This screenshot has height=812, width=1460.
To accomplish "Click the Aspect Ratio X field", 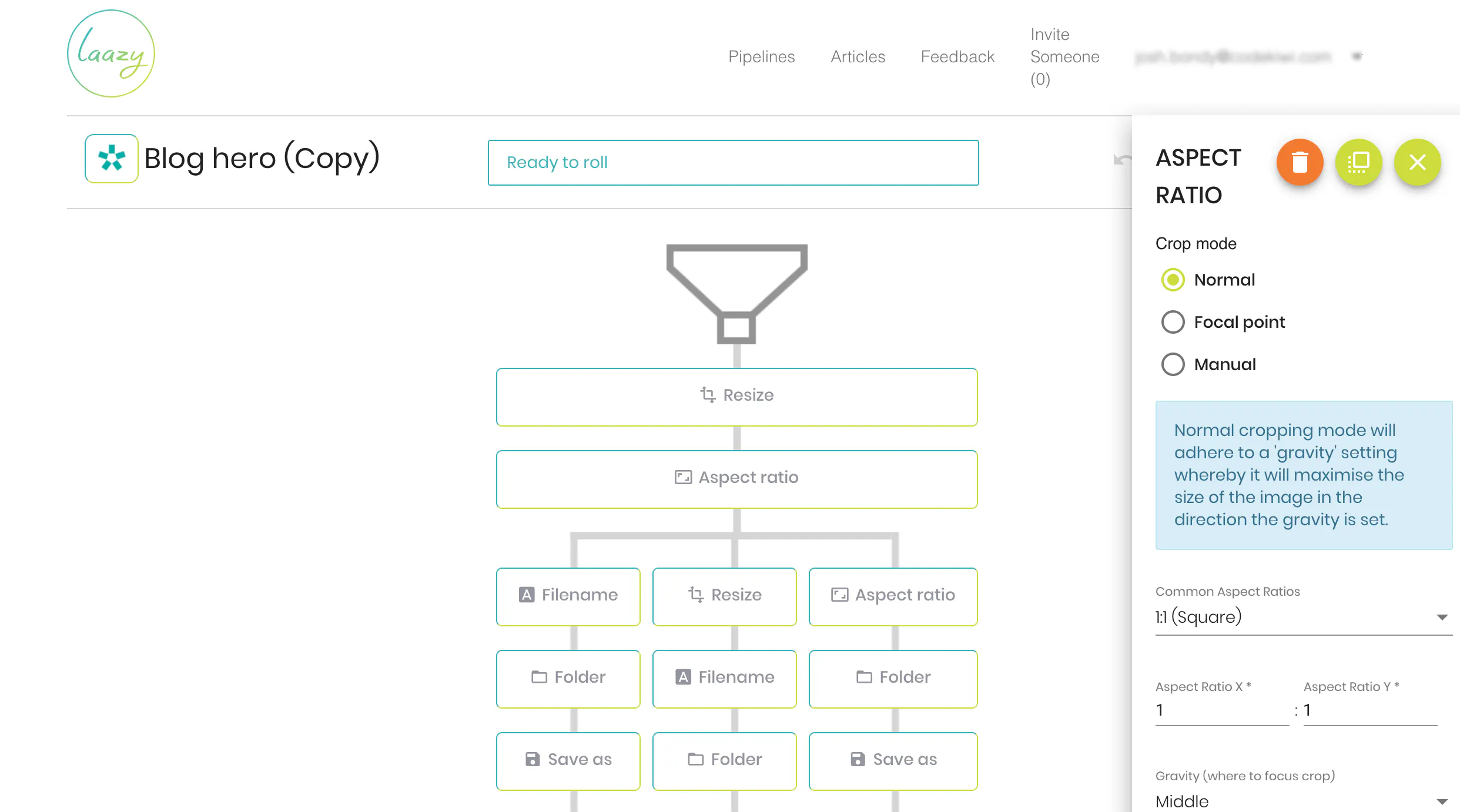I will 1221,710.
